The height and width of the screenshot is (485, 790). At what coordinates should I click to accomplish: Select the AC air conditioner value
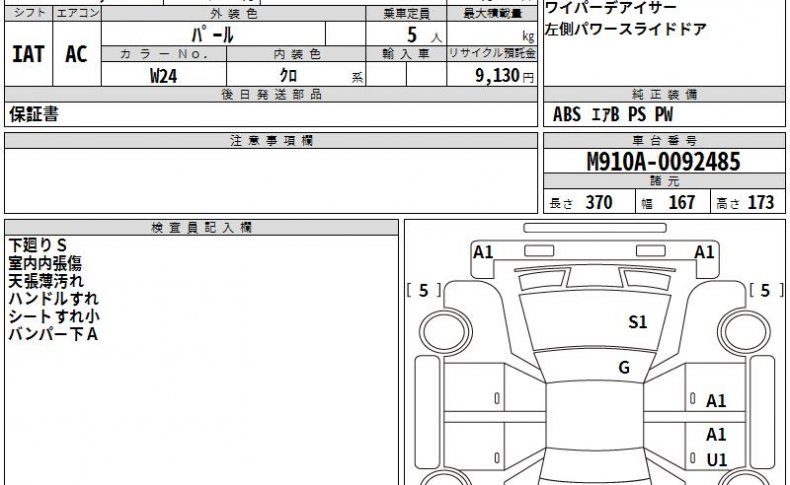click(x=76, y=54)
